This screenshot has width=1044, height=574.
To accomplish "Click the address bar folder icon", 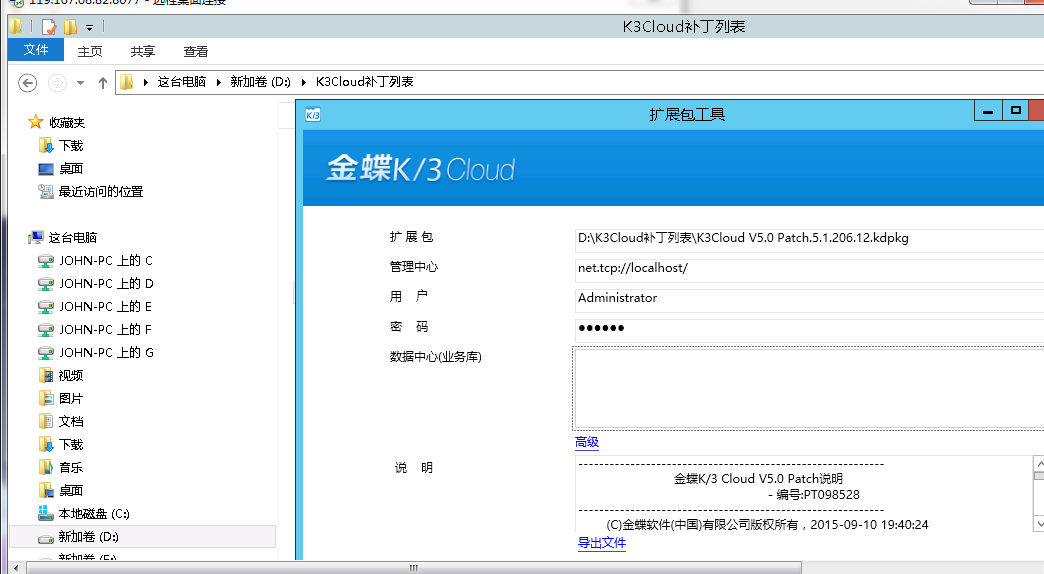I will tap(127, 82).
